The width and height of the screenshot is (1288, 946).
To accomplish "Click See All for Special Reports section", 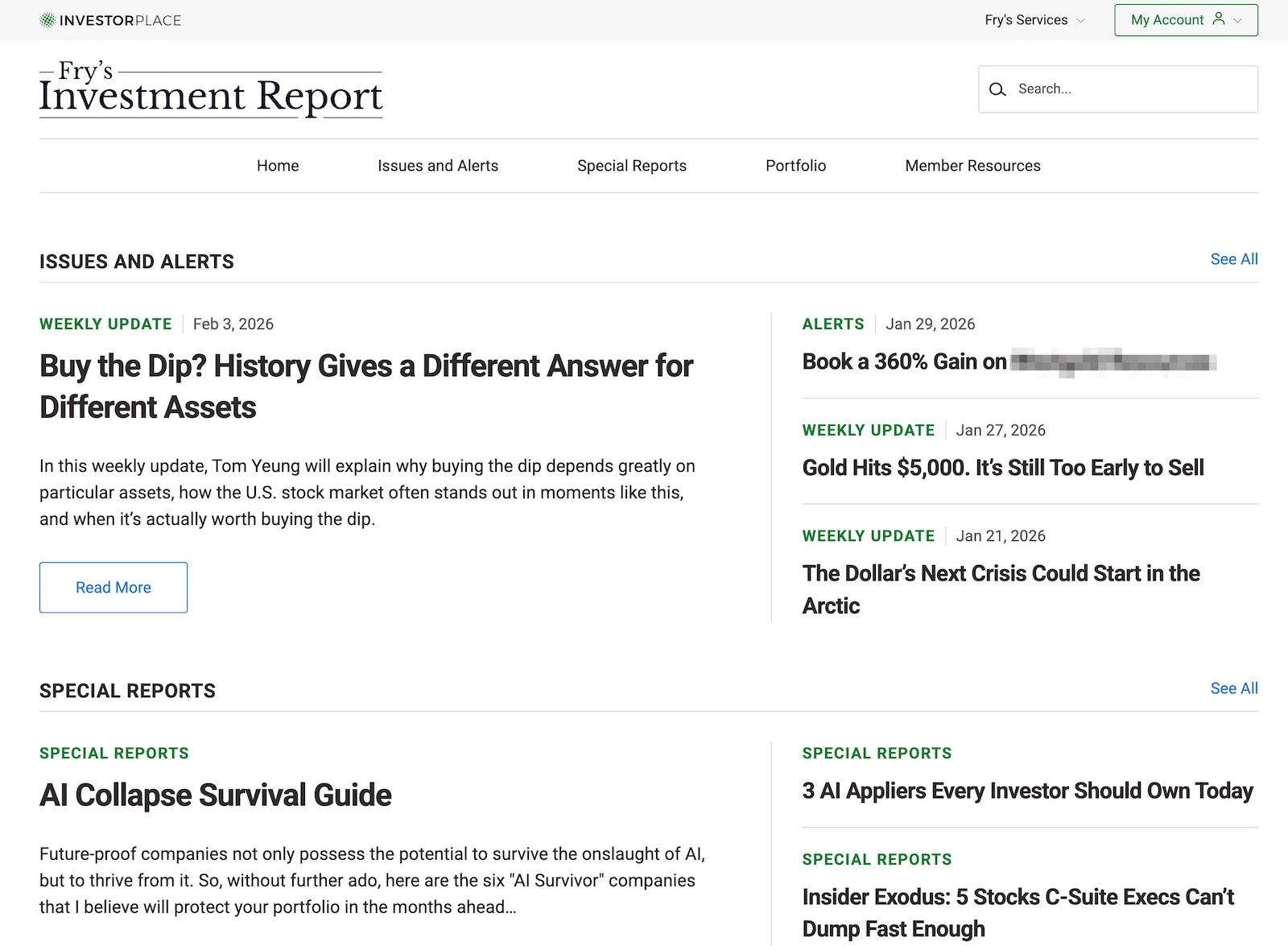I will point(1233,688).
